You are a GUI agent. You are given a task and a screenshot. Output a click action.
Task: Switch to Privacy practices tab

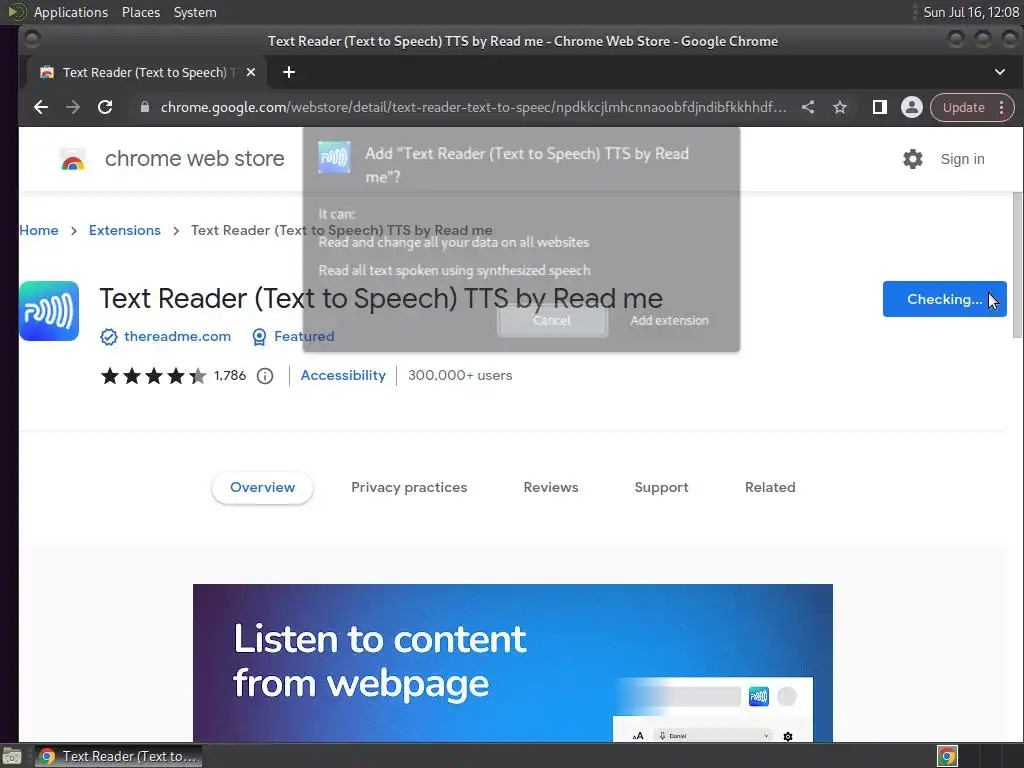pyautogui.click(x=409, y=487)
